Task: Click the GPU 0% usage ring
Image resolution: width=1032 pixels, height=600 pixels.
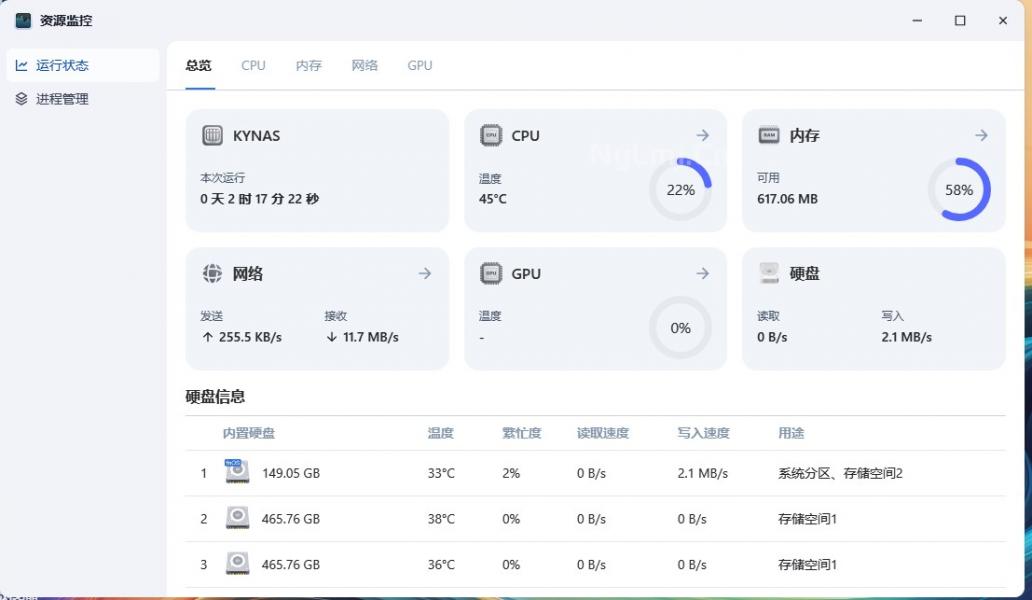Action: pyautogui.click(x=681, y=328)
